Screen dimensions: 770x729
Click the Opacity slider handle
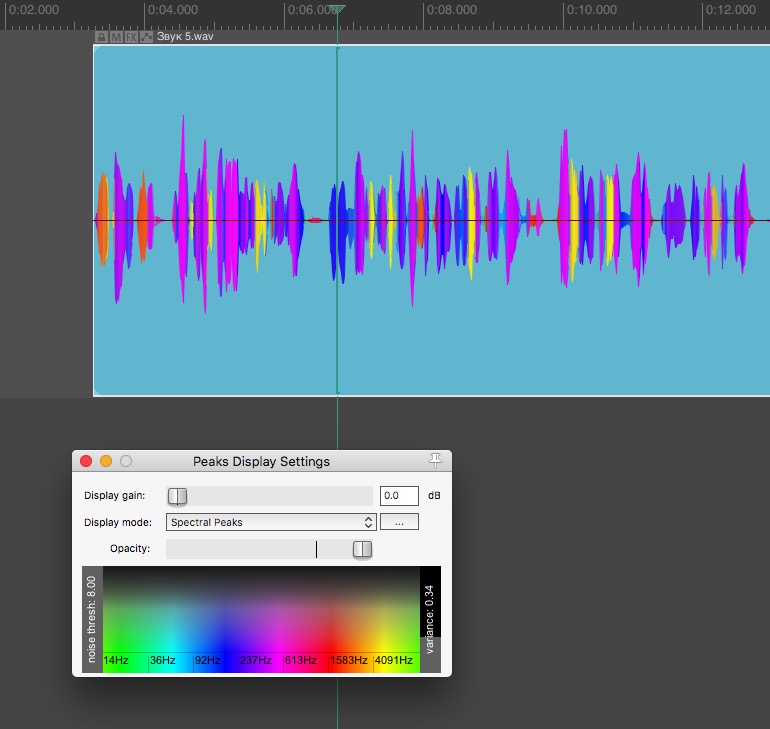click(362, 549)
